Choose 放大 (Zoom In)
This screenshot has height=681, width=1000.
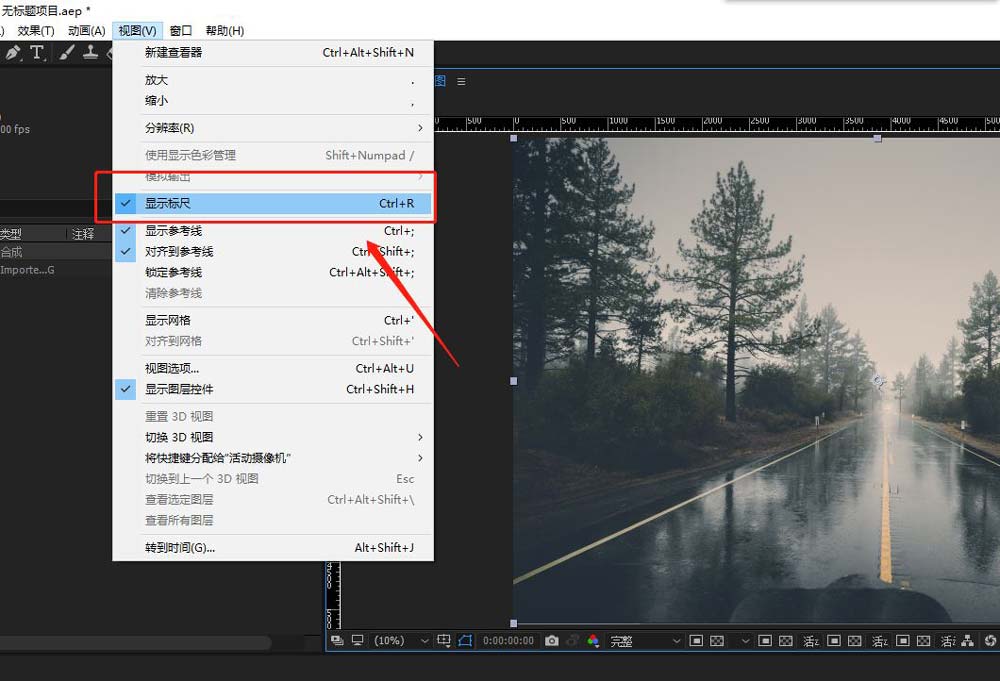(x=273, y=80)
